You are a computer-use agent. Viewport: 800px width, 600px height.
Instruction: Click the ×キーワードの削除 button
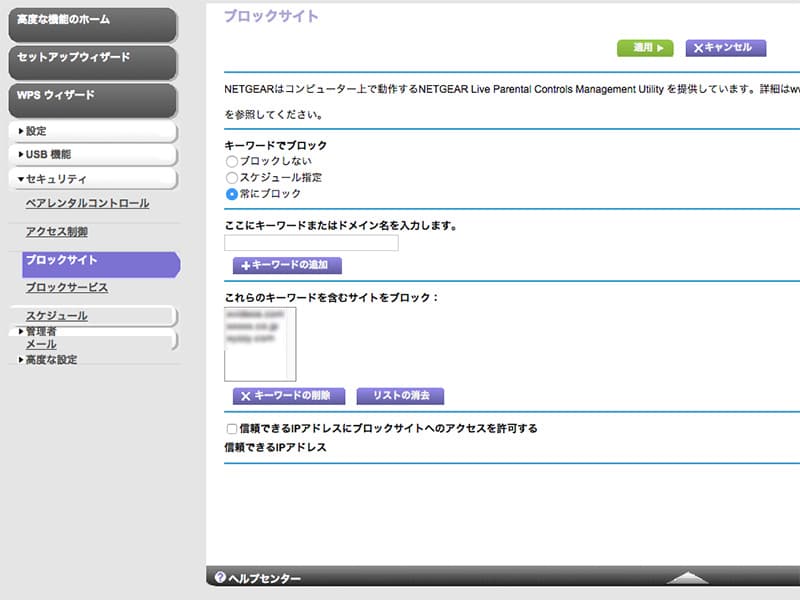click(289, 396)
